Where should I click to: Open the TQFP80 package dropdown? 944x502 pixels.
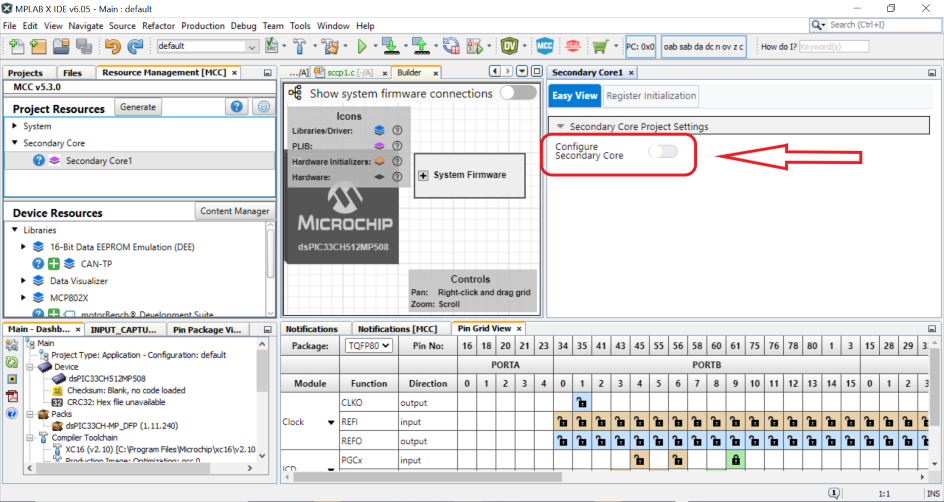point(368,346)
